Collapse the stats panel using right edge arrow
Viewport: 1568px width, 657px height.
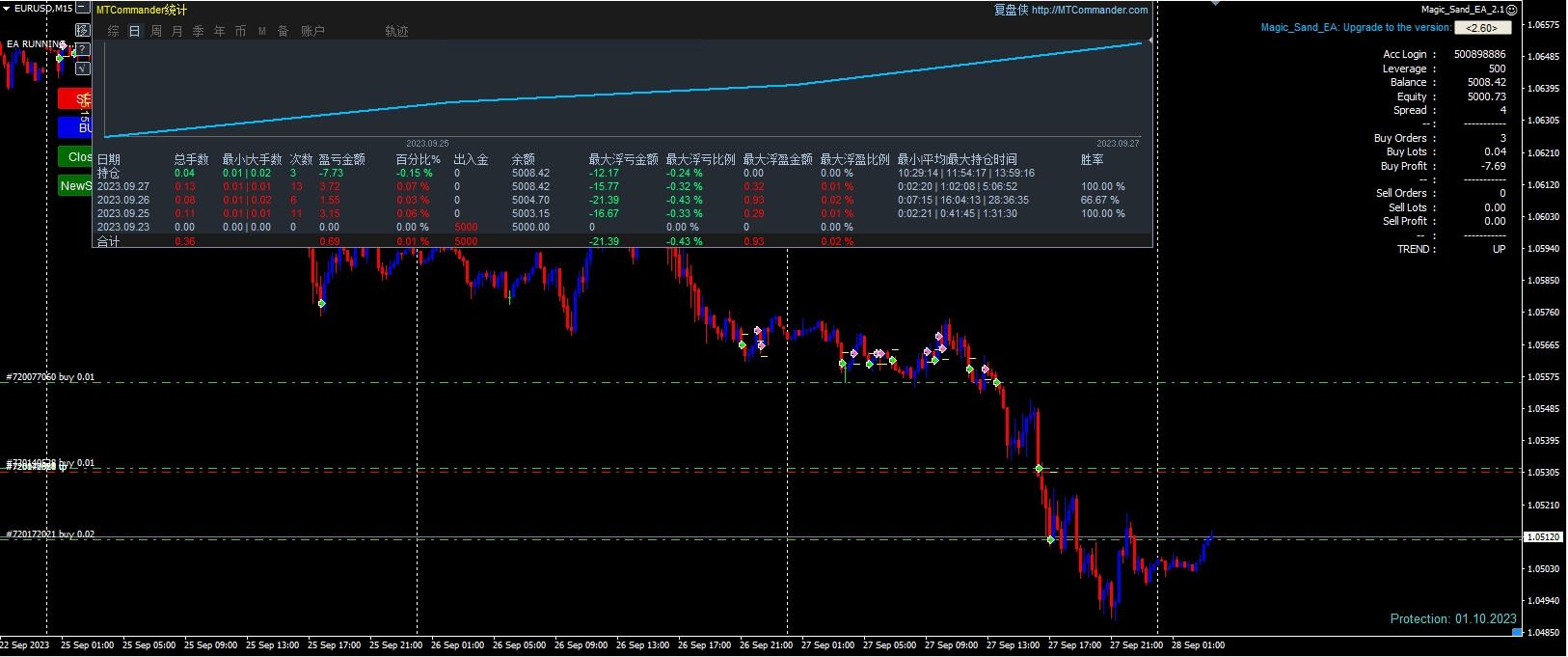[1149, 41]
